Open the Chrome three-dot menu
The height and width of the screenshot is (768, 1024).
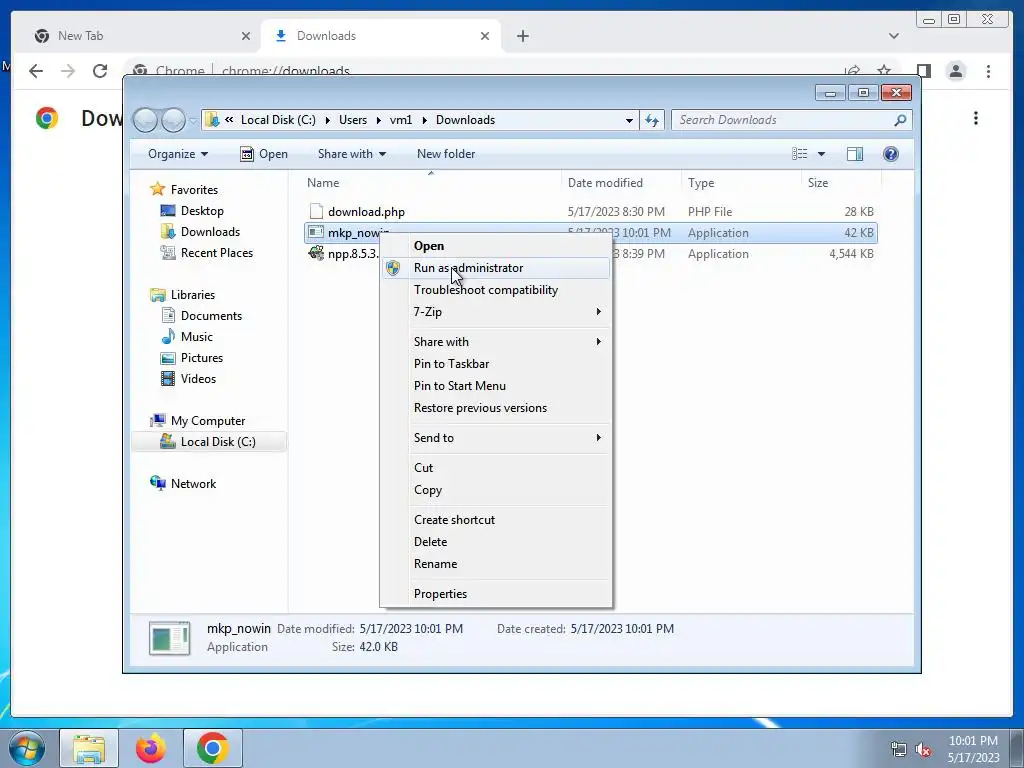[x=989, y=71]
